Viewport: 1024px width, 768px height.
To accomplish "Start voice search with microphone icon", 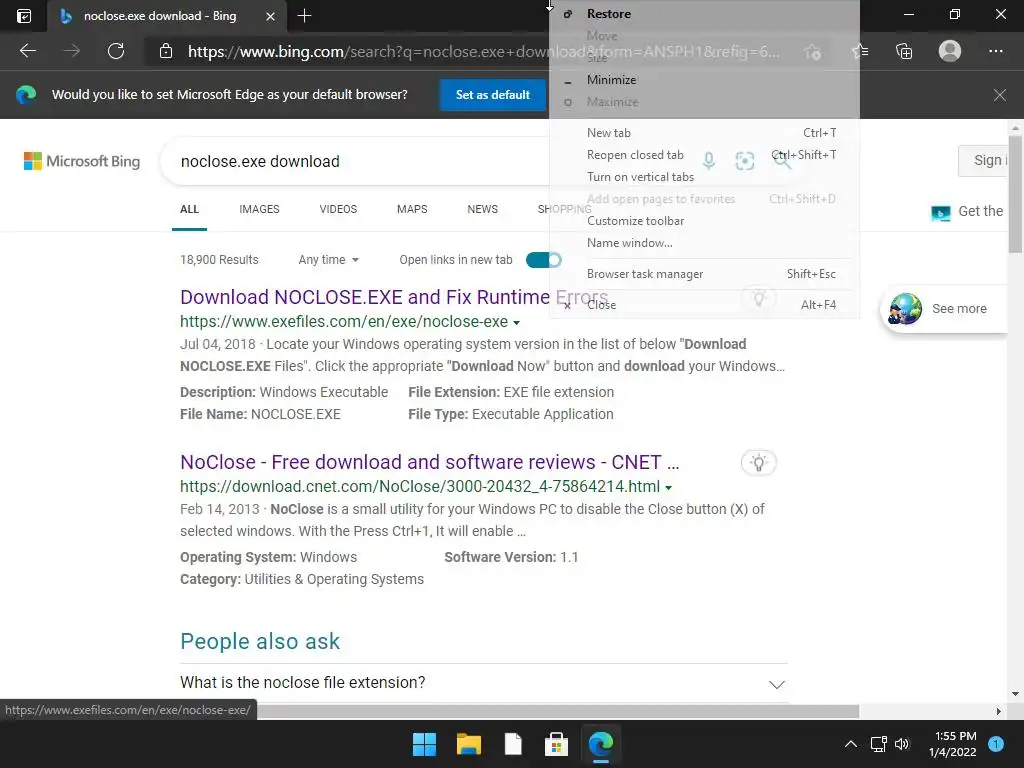I will pyautogui.click(x=709, y=160).
